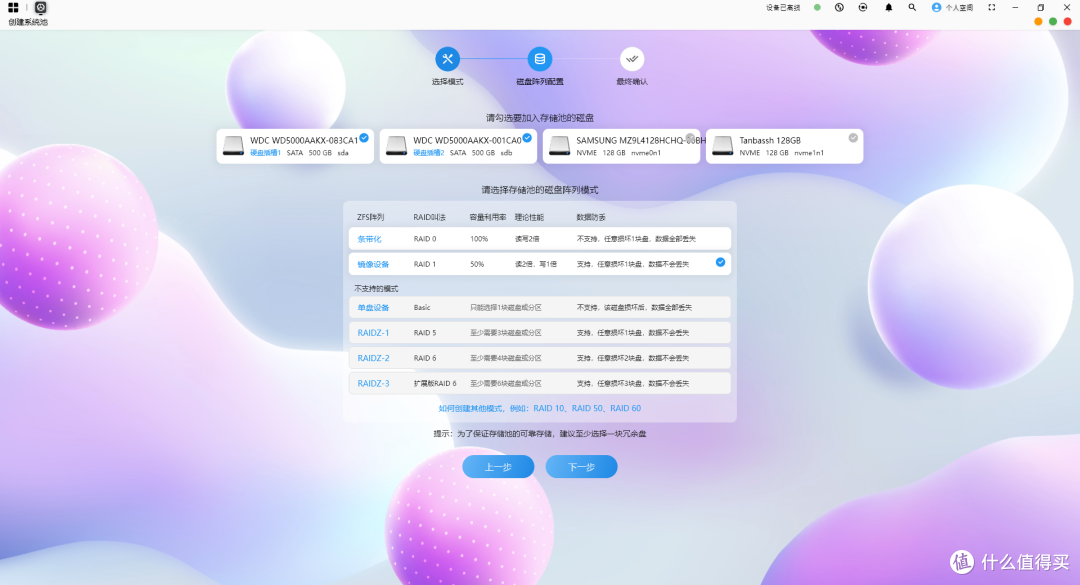Click the 至少需要6块磁盘或分区 text
The image size is (1080, 585).
click(x=506, y=383)
